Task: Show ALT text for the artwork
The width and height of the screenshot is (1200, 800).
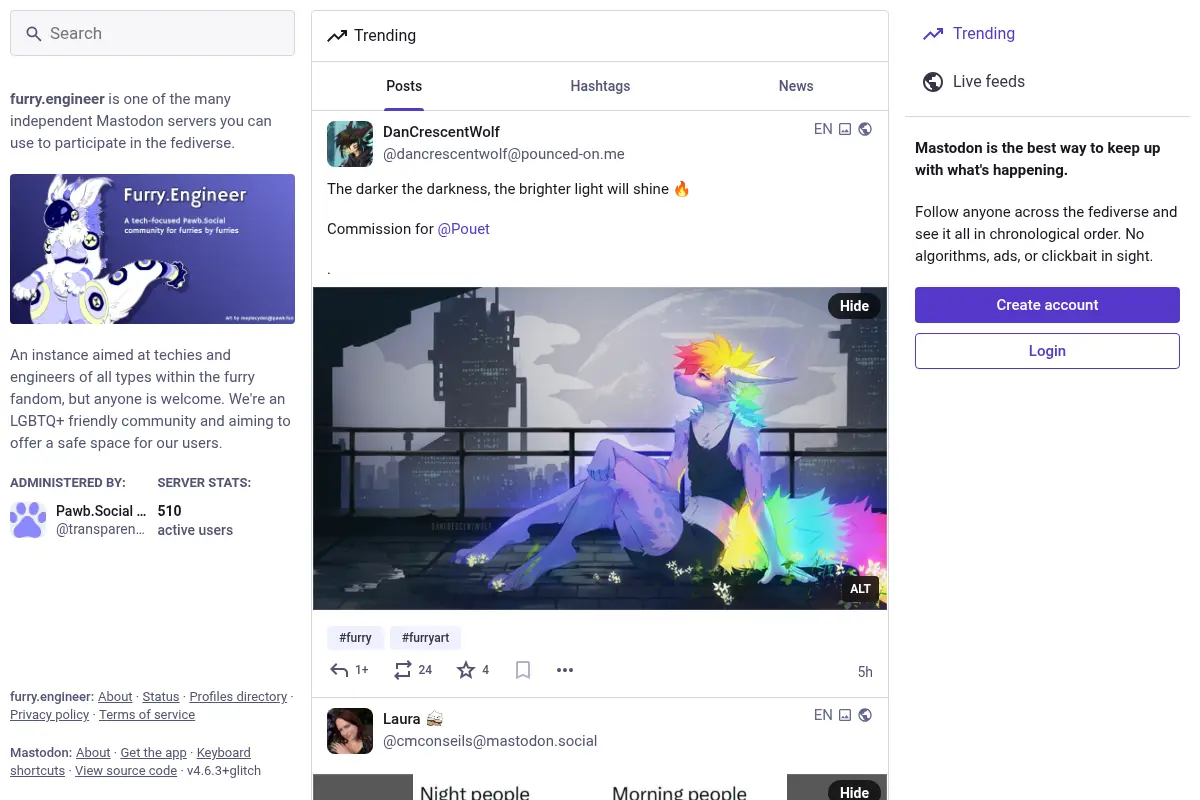Action: tap(860, 589)
